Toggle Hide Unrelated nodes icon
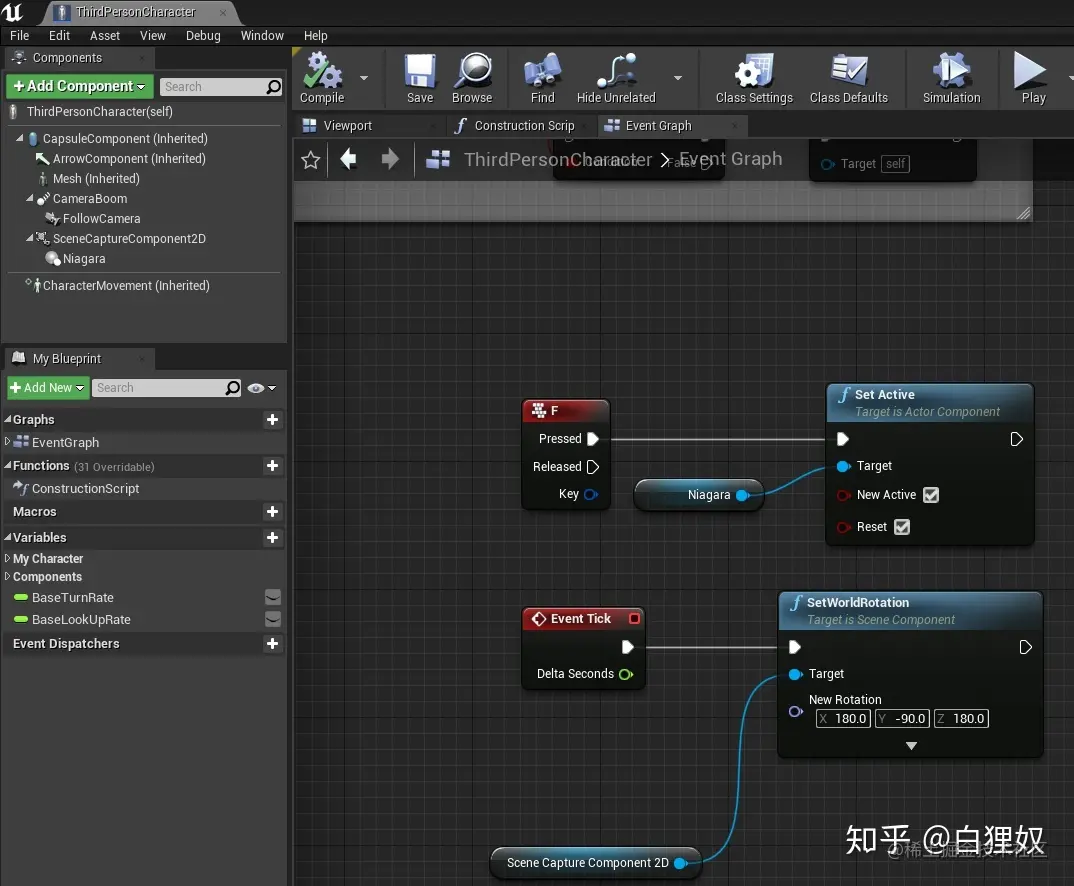1074x886 pixels. (616, 71)
